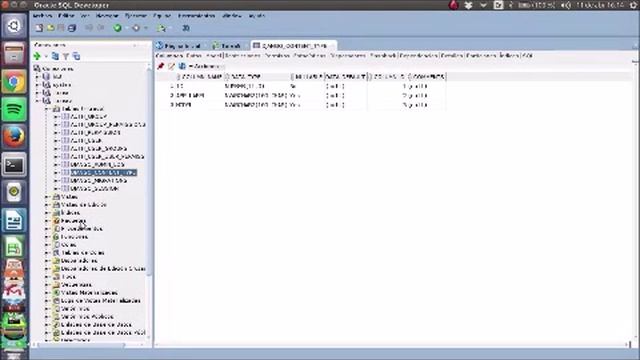Click the Connections panel horizontal scrollbar
640x360 pixels.
click(x=82, y=345)
